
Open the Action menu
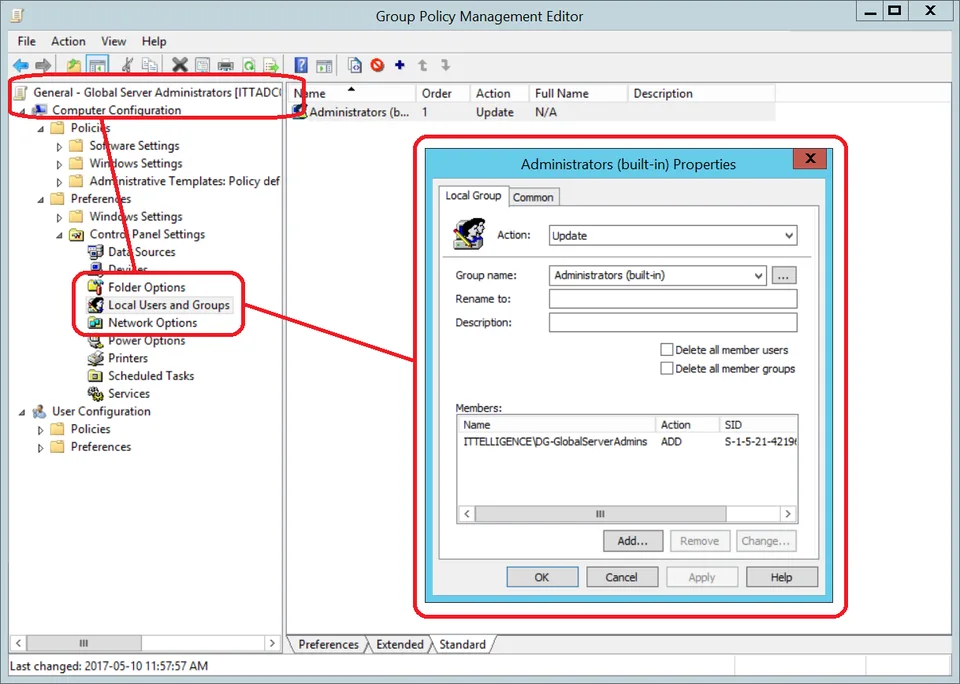pyautogui.click(x=68, y=41)
